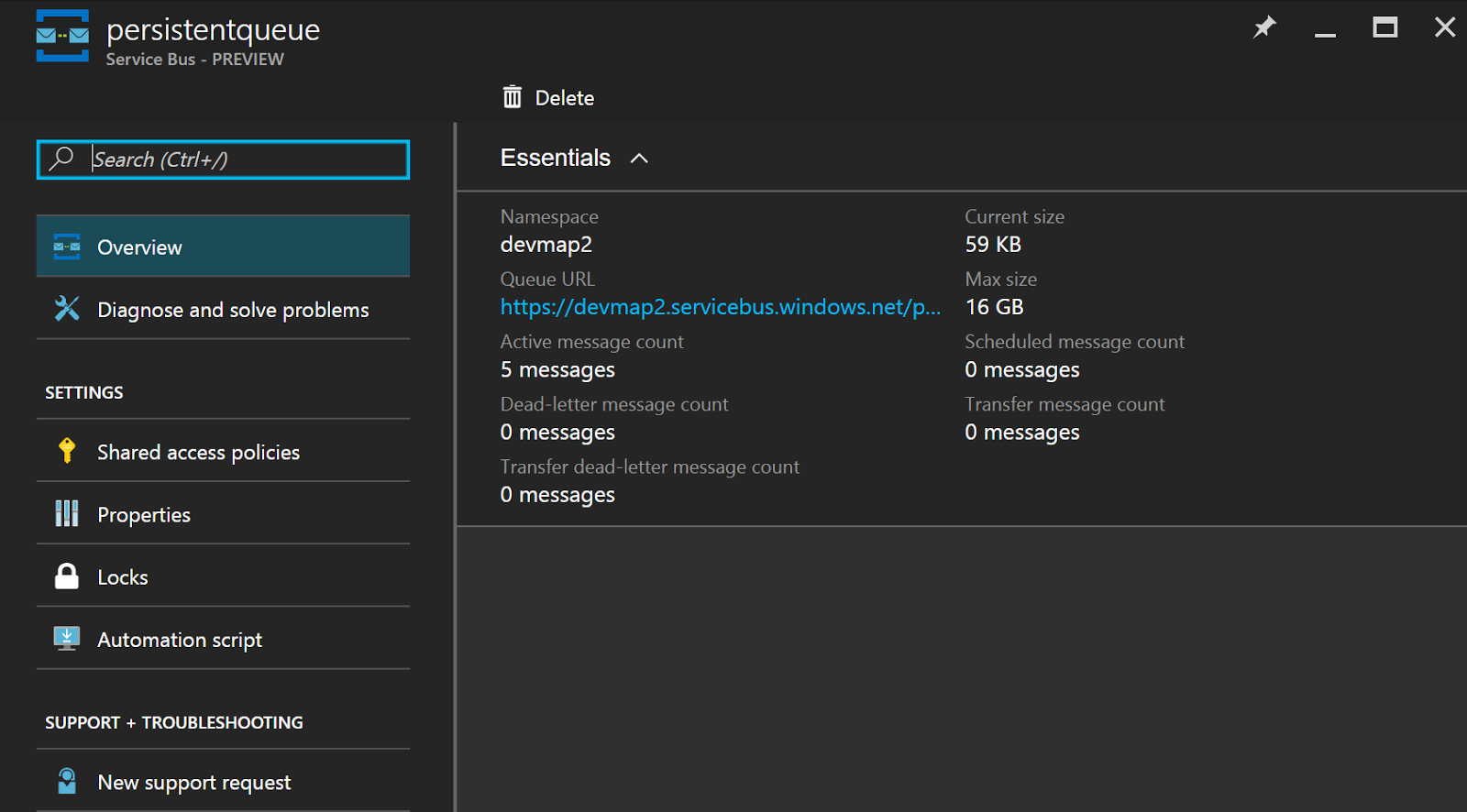
Task: Open the devmap2 servicebus queue URL link
Action: (x=720, y=307)
